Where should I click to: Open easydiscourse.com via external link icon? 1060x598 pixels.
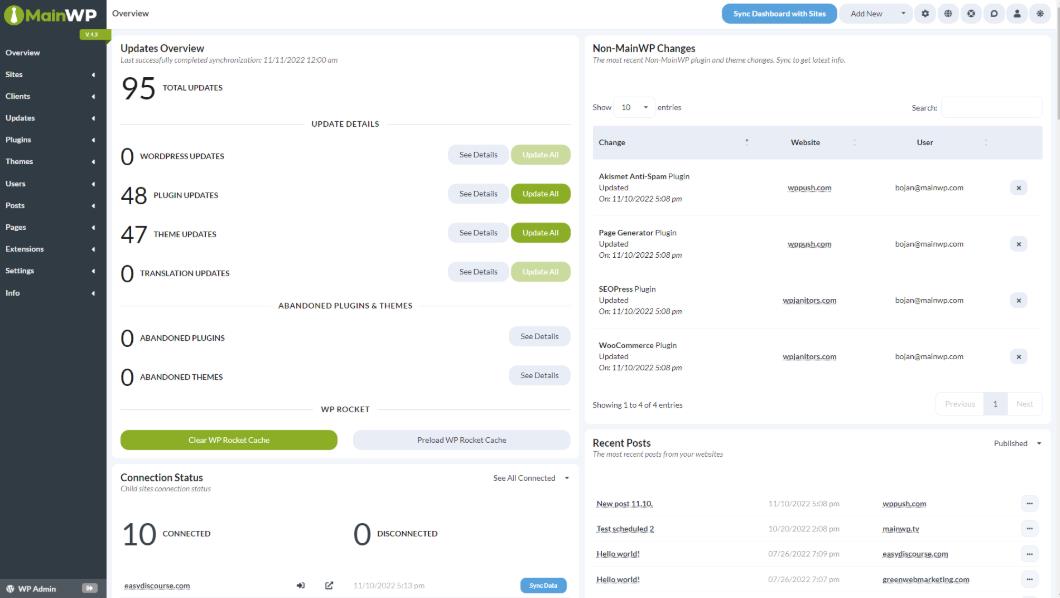coord(329,586)
